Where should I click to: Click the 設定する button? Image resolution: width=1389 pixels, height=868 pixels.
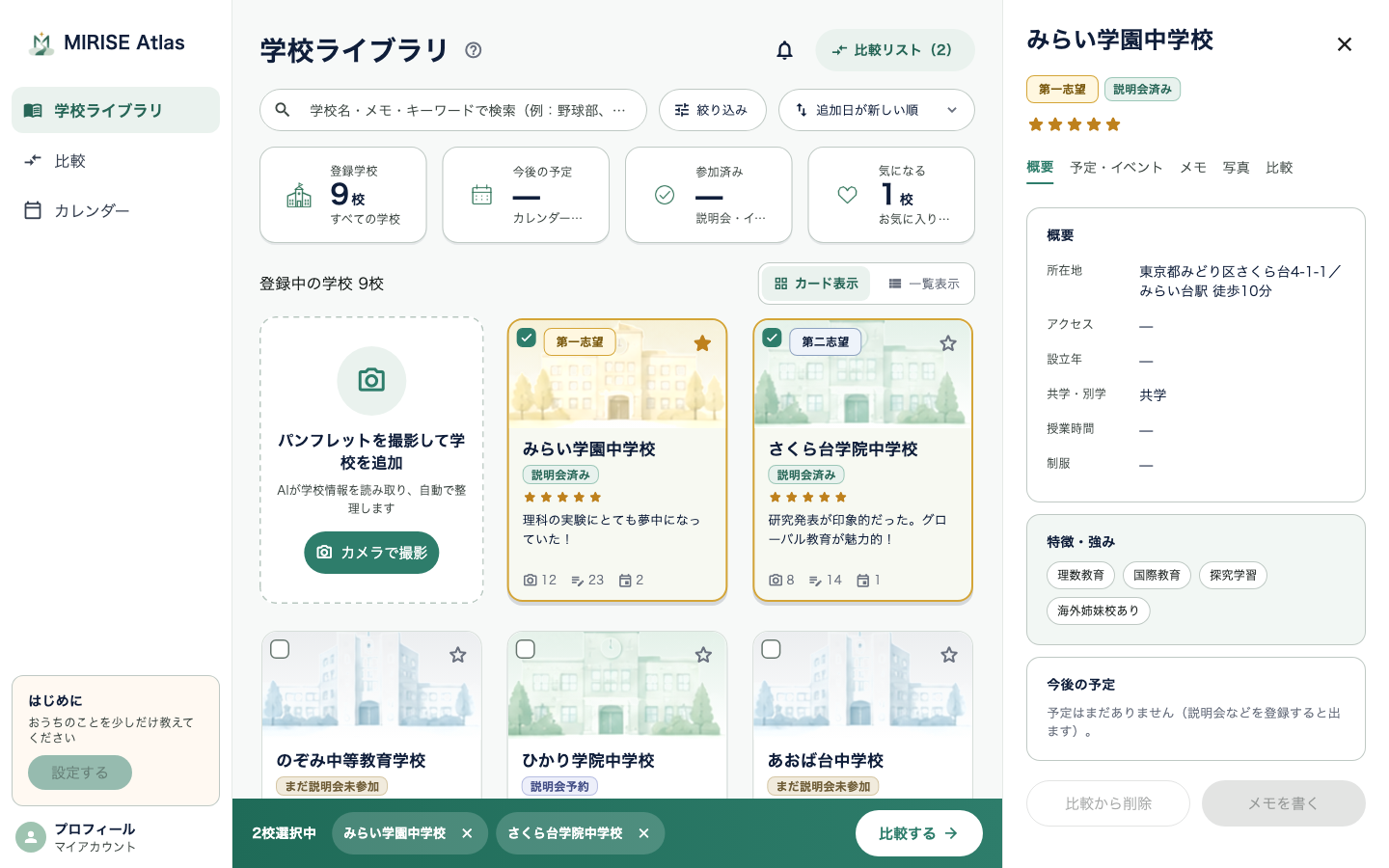[80, 773]
